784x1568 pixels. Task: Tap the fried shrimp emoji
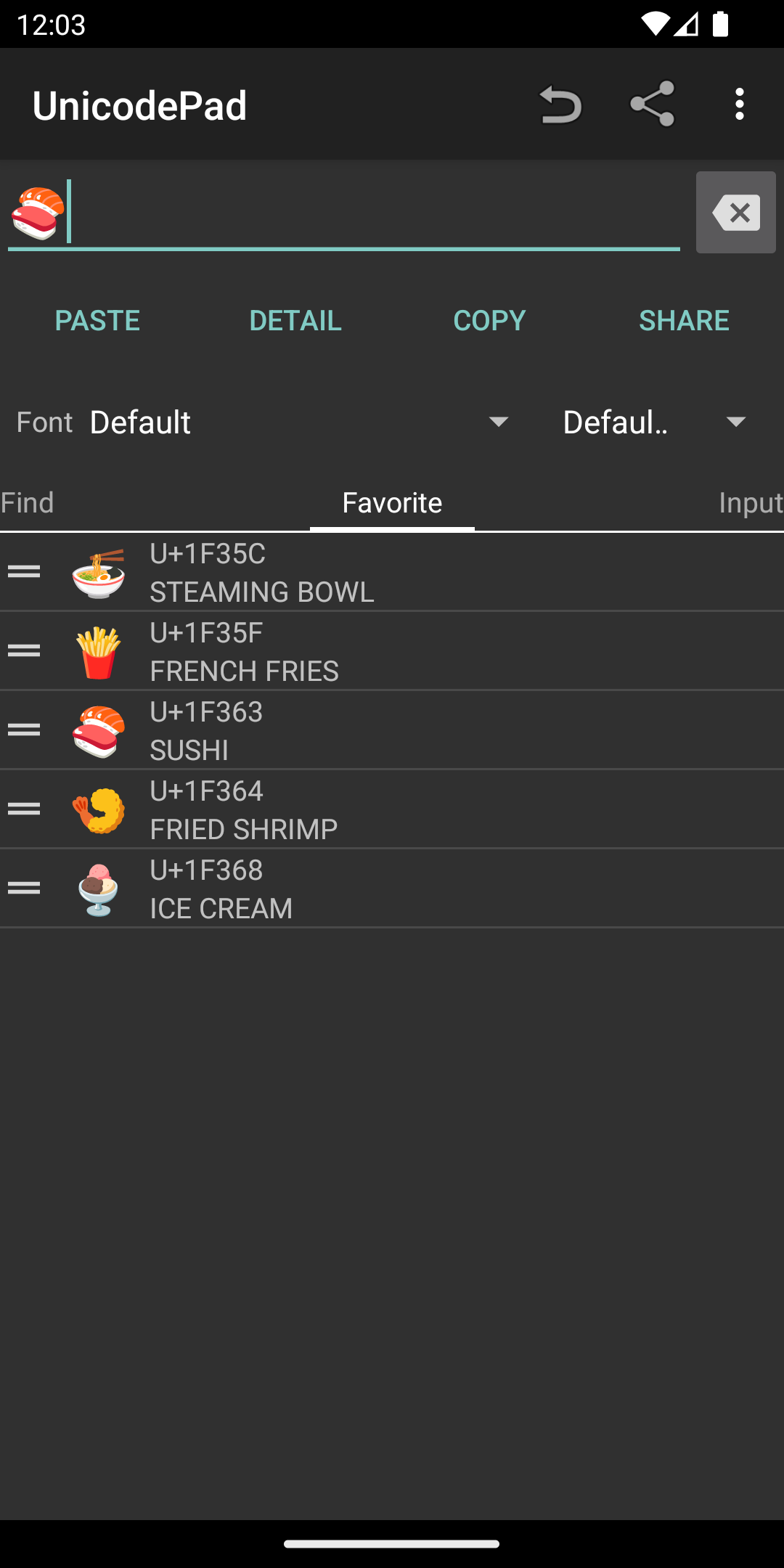click(99, 810)
